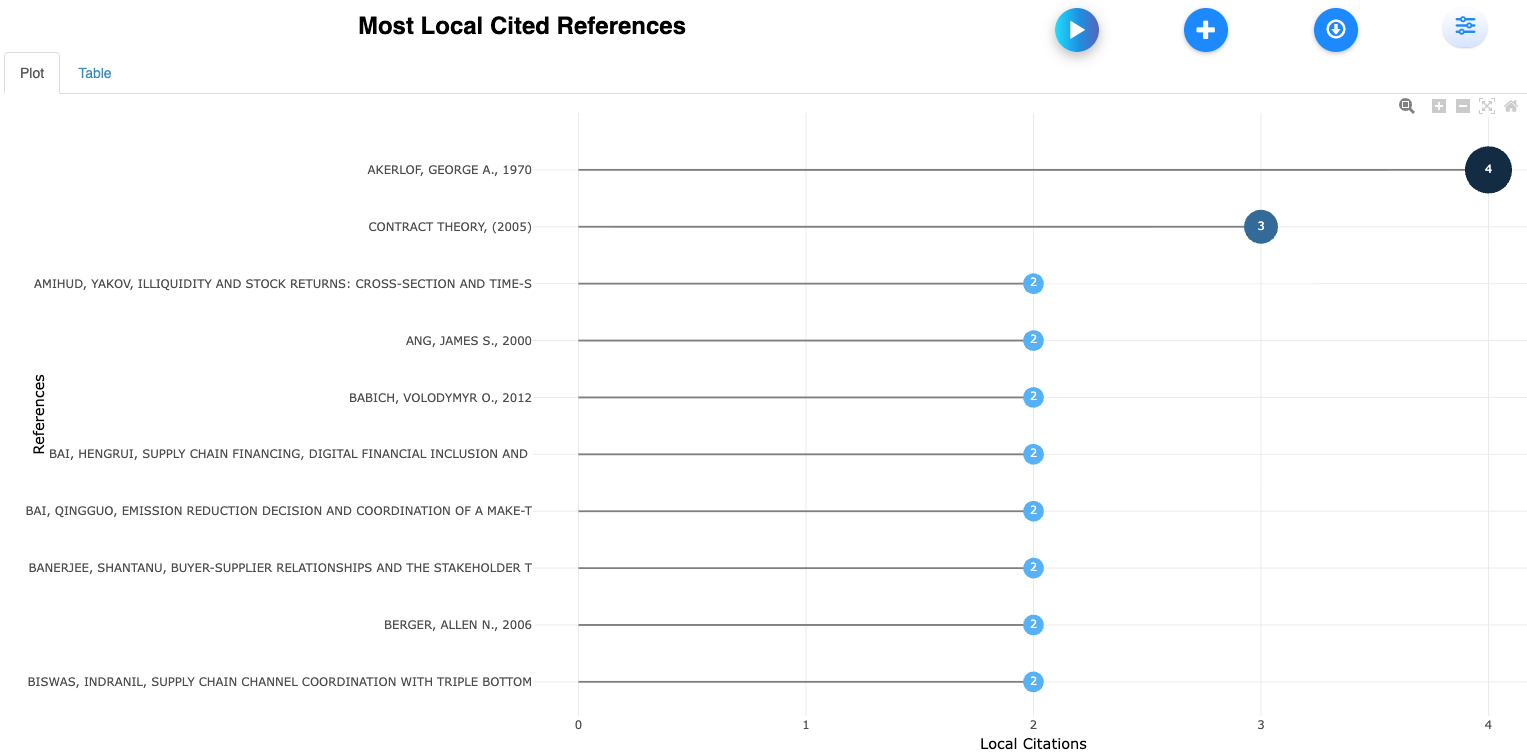The width and height of the screenshot is (1527, 756).
Task: Click the Local Citations axis title
Action: tap(1033, 743)
